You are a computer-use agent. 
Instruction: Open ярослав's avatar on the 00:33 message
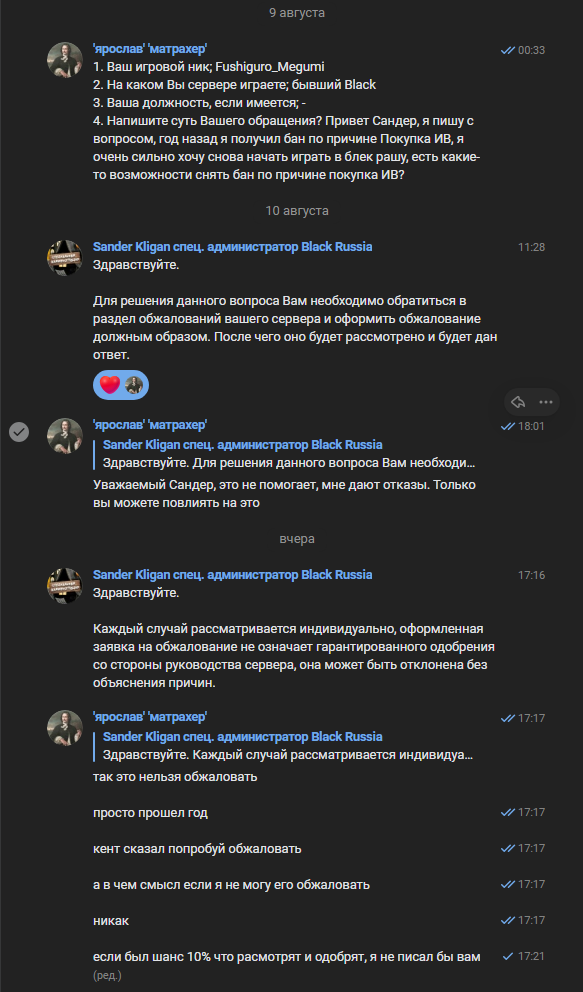[65, 60]
